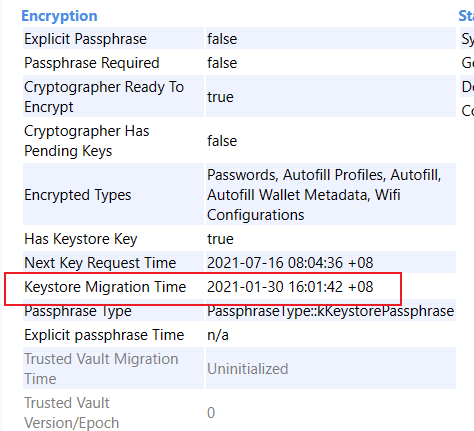
Task: Click the Uninitialized value
Action: point(247,369)
